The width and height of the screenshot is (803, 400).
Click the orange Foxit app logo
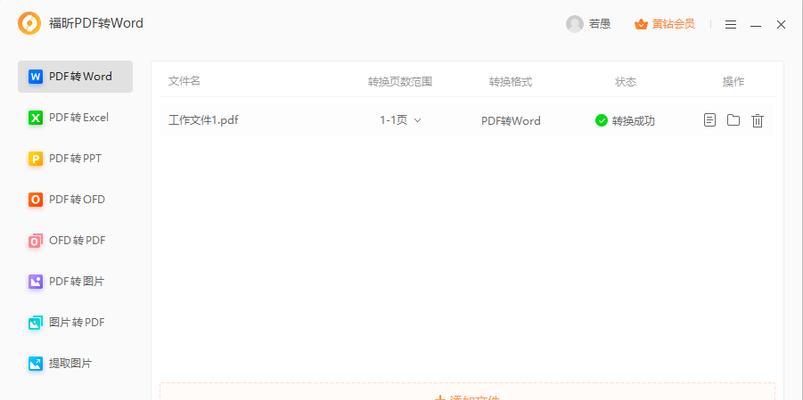tap(29, 23)
